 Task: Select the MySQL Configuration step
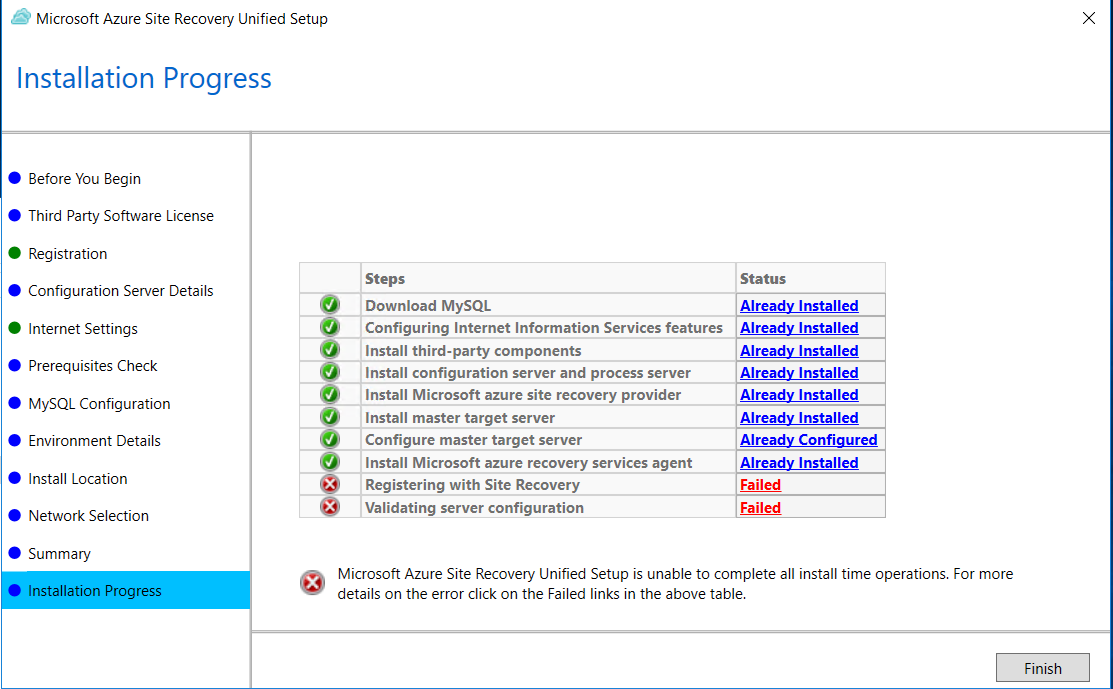coord(99,404)
